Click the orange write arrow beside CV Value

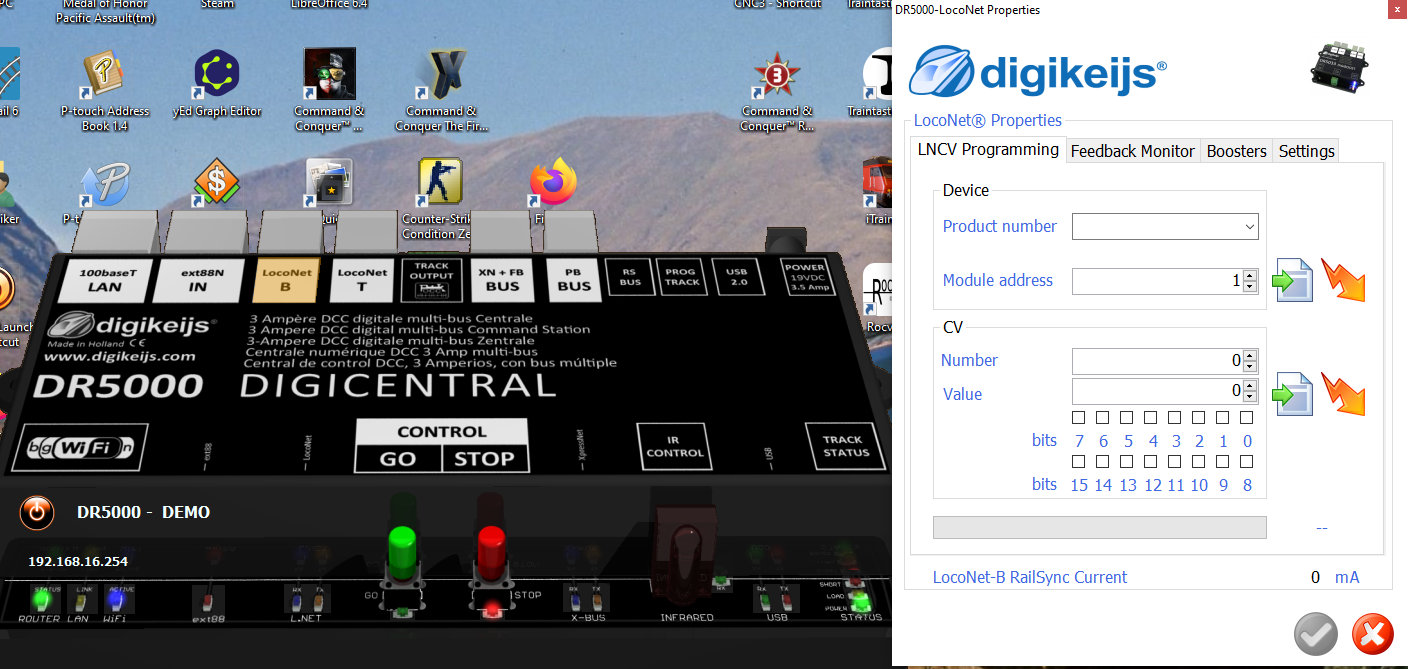tap(1343, 394)
